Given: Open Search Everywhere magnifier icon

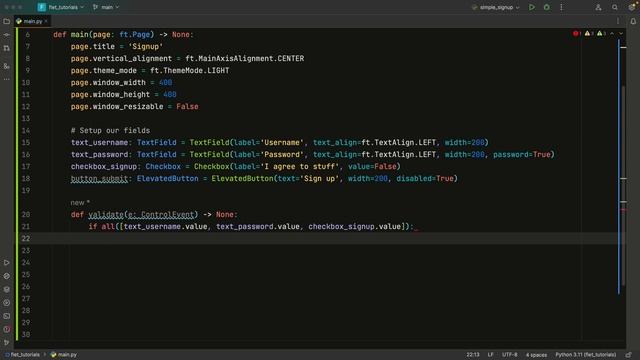Looking at the screenshot, I should [615, 7].
